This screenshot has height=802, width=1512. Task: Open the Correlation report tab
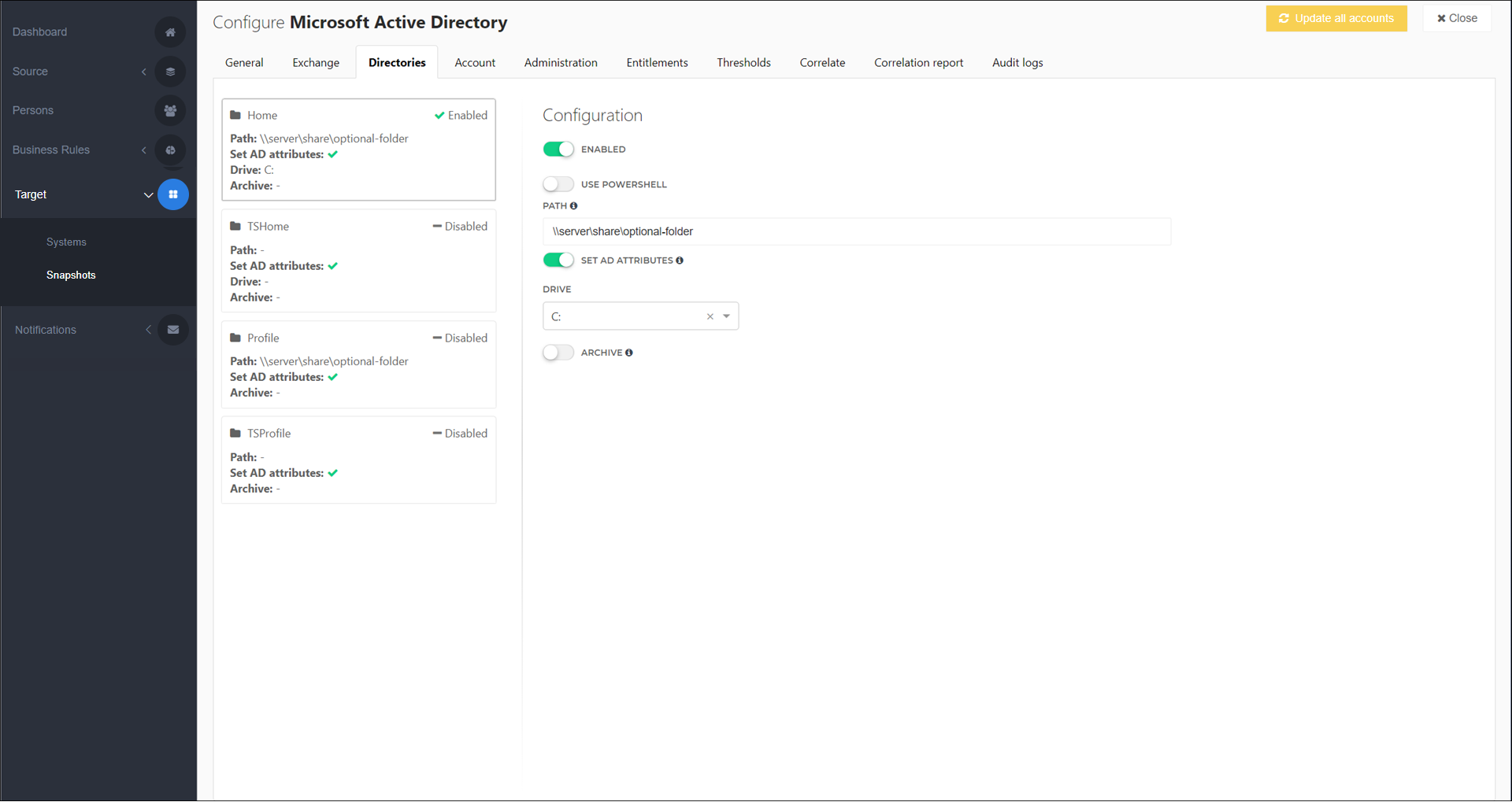click(918, 63)
